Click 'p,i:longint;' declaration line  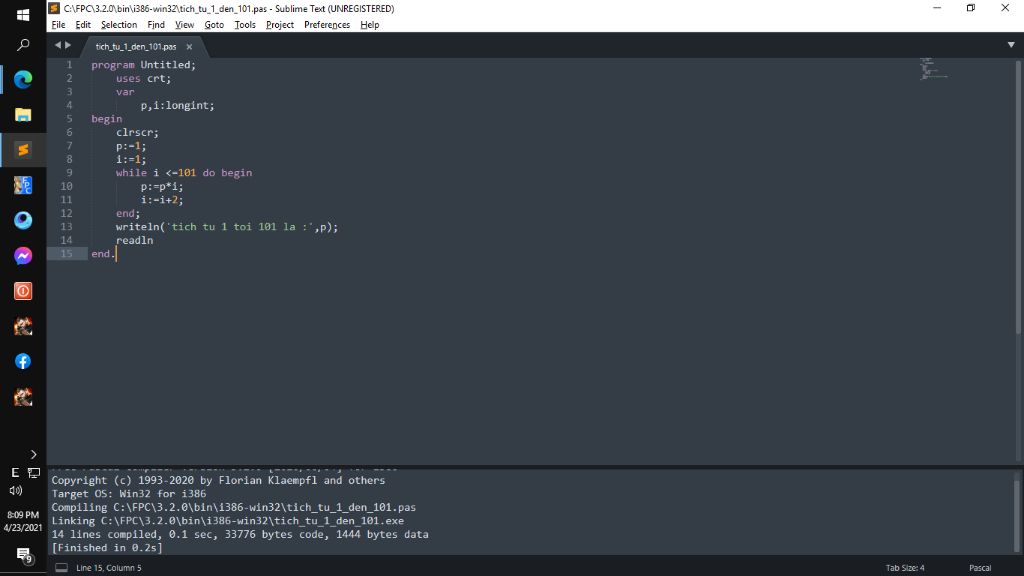point(178,105)
